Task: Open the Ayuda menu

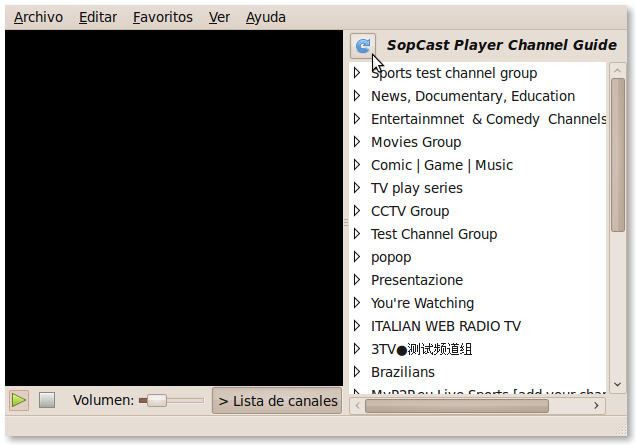Action: 265,17
